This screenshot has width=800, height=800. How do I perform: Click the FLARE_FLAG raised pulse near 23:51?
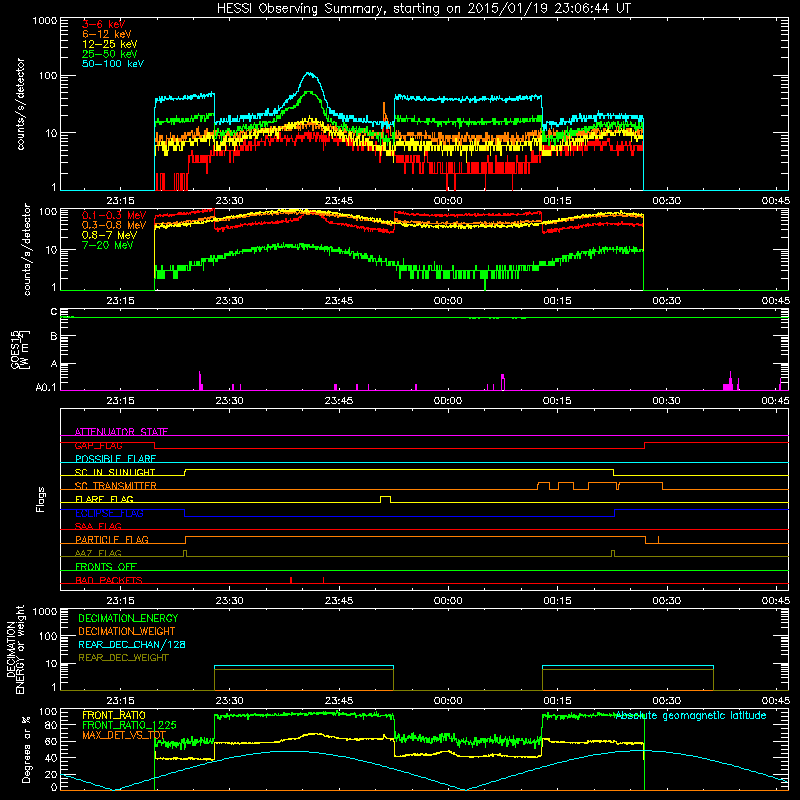pyautogui.click(x=386, y=498)
